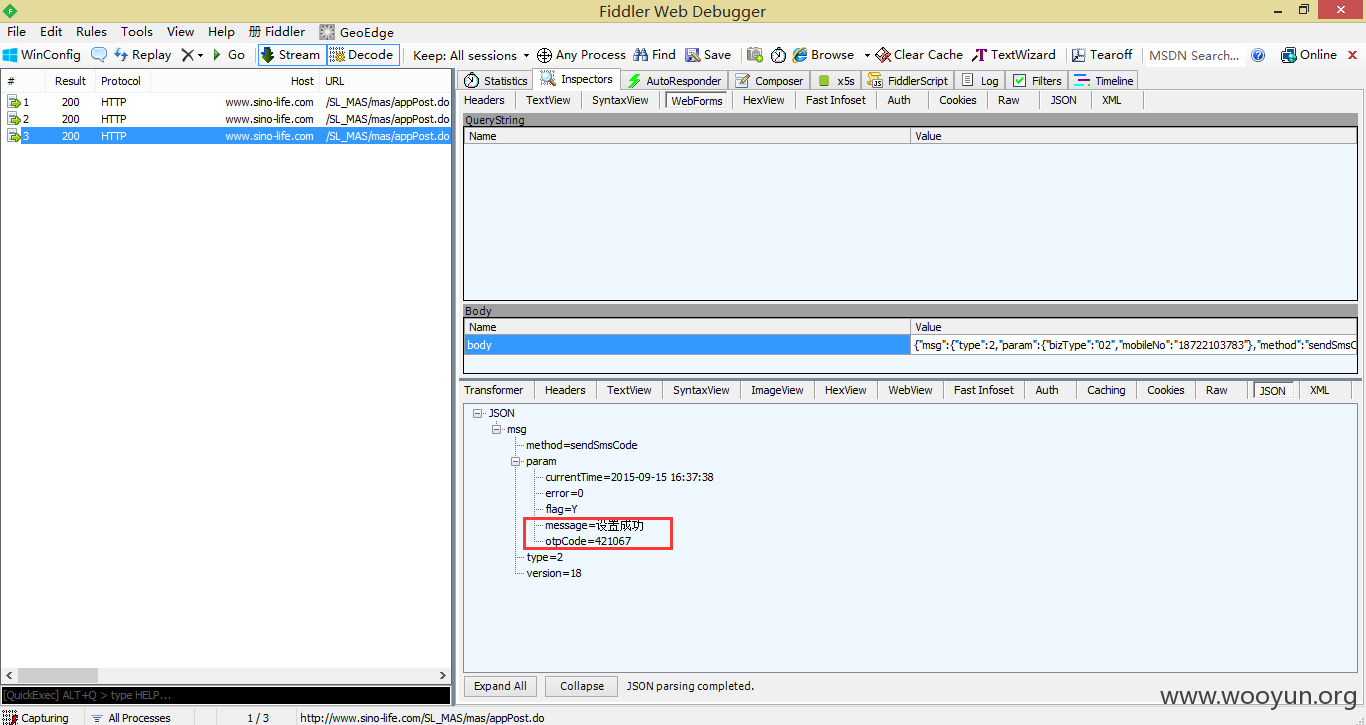Sort sessions by Protocol column
This screenshot has width=1366, height=725.
[x=121, y=81]
